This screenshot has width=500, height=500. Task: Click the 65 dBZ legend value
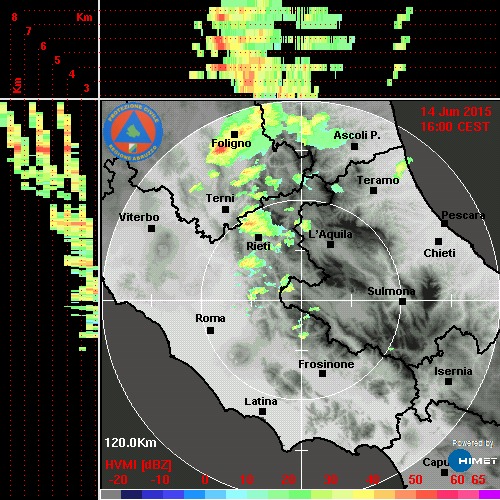478,480
